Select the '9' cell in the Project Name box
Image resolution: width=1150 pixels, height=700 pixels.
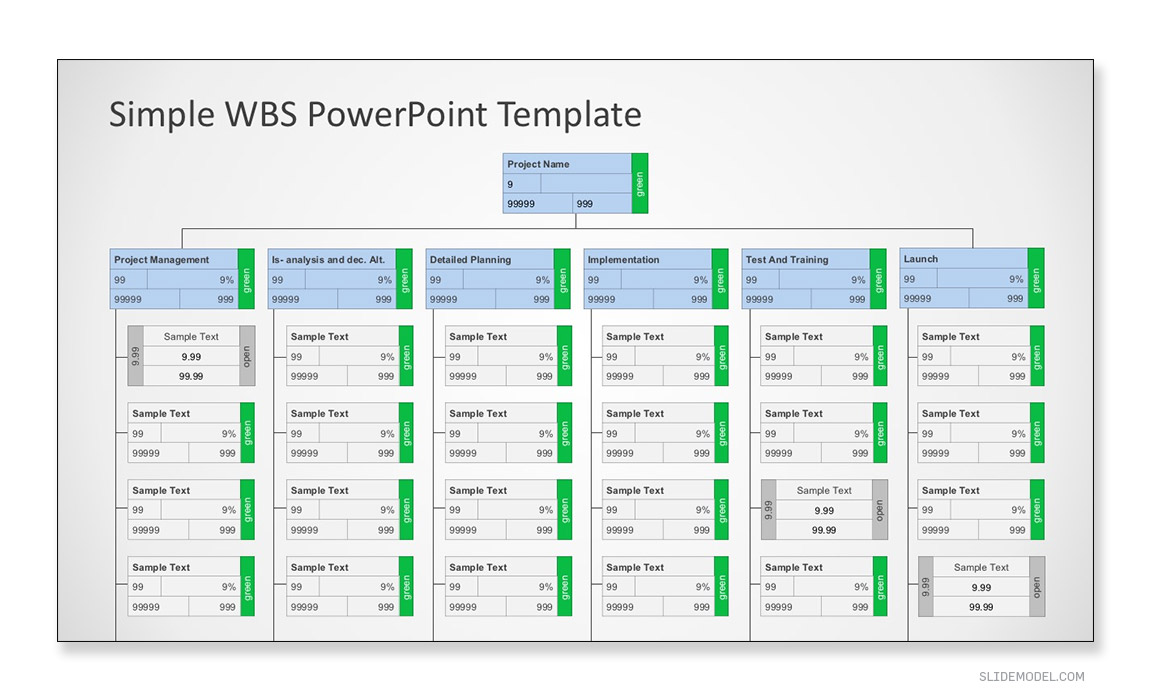tap(521, 183)
